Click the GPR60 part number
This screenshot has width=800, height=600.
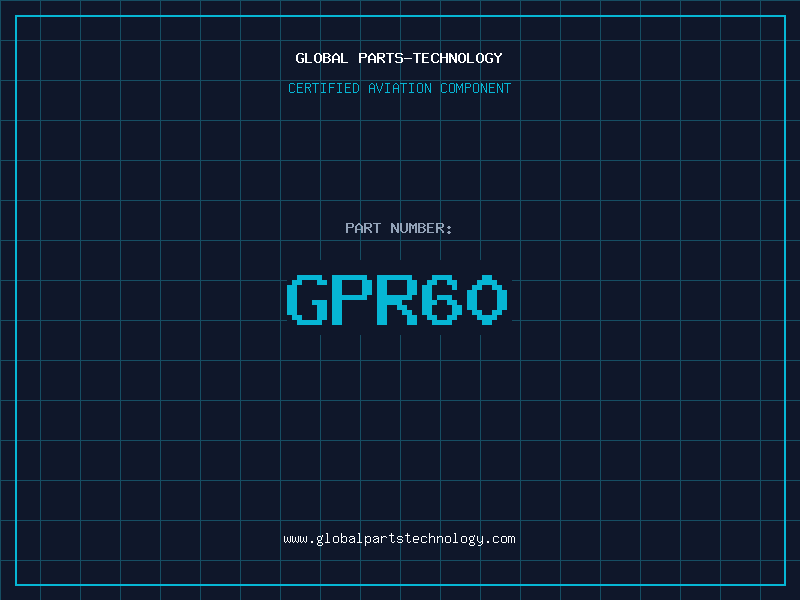pos(397,299)
